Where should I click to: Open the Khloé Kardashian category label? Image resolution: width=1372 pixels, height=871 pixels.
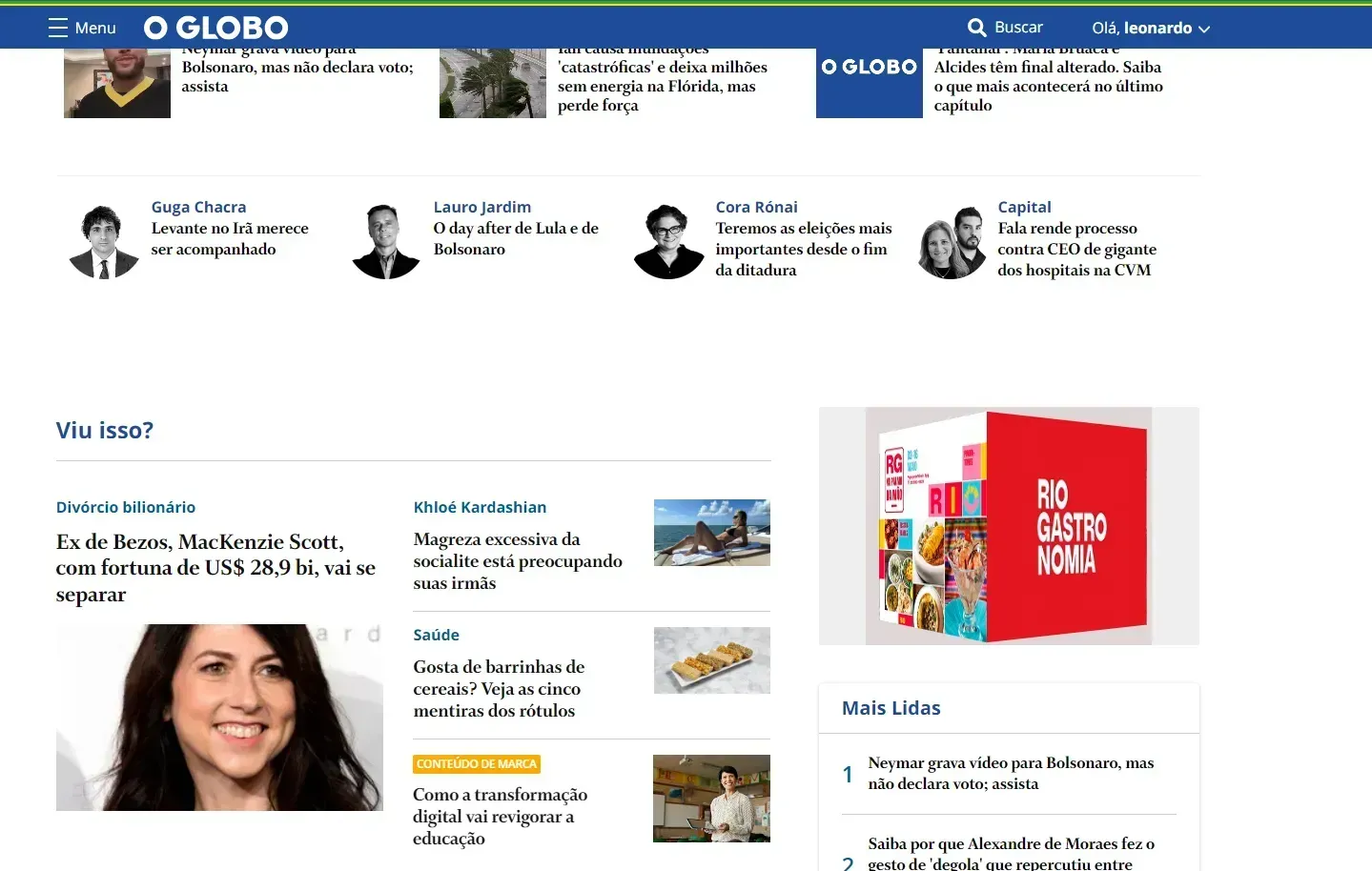pyautogui.click(x=480, y=507)
